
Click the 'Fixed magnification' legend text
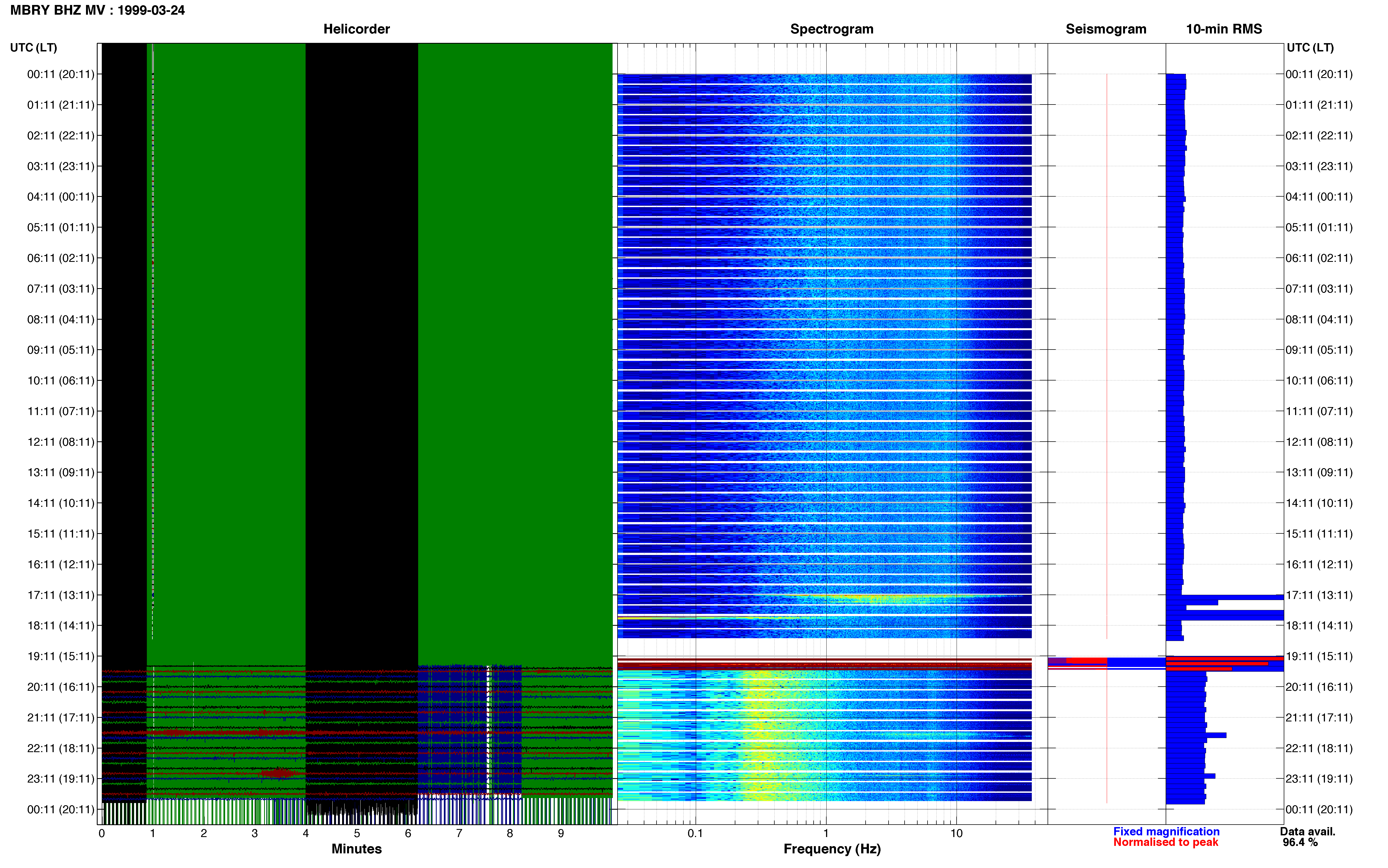1166,831
